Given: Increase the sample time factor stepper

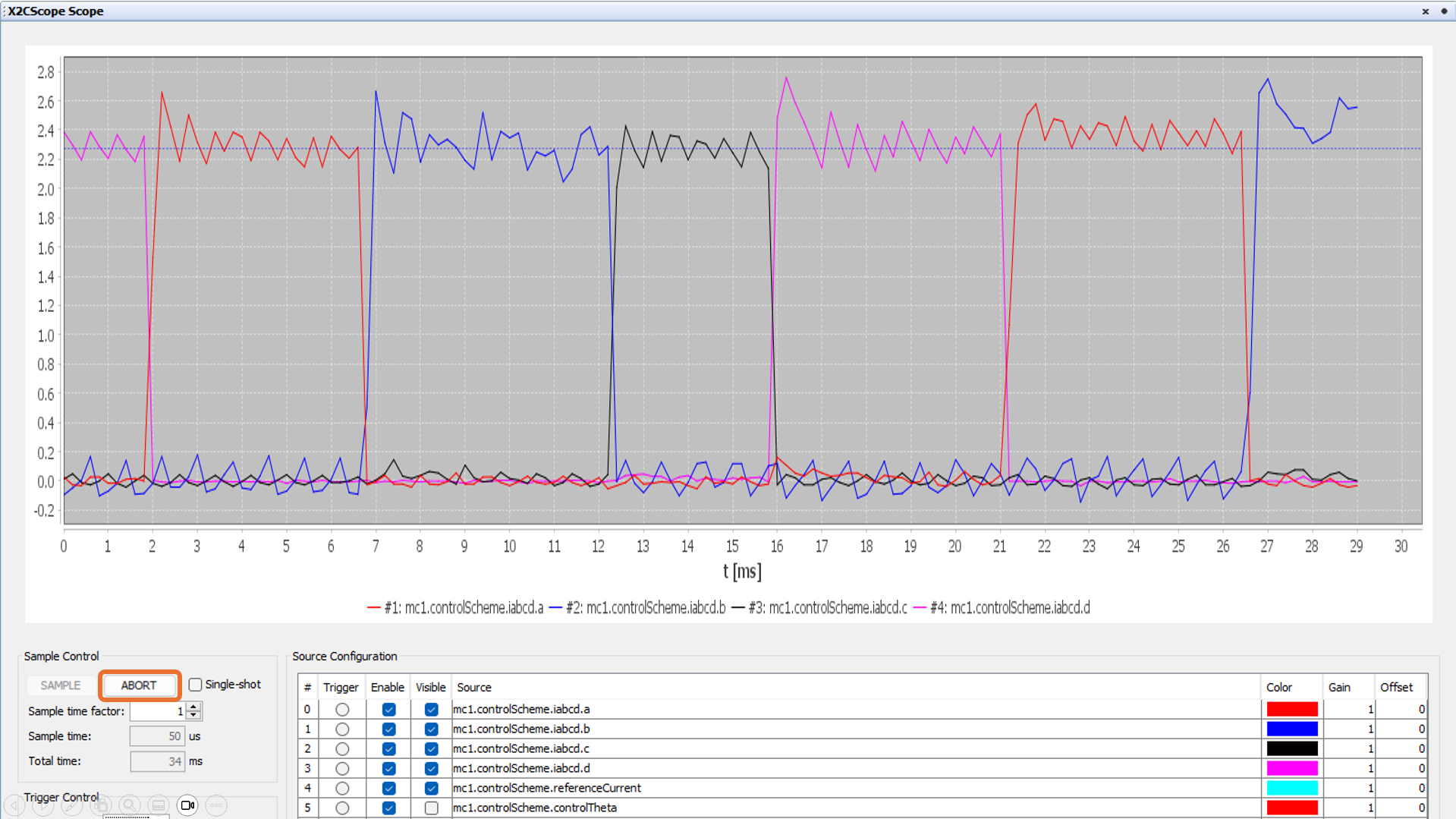Looking at the screenshot, I should 194,707.
